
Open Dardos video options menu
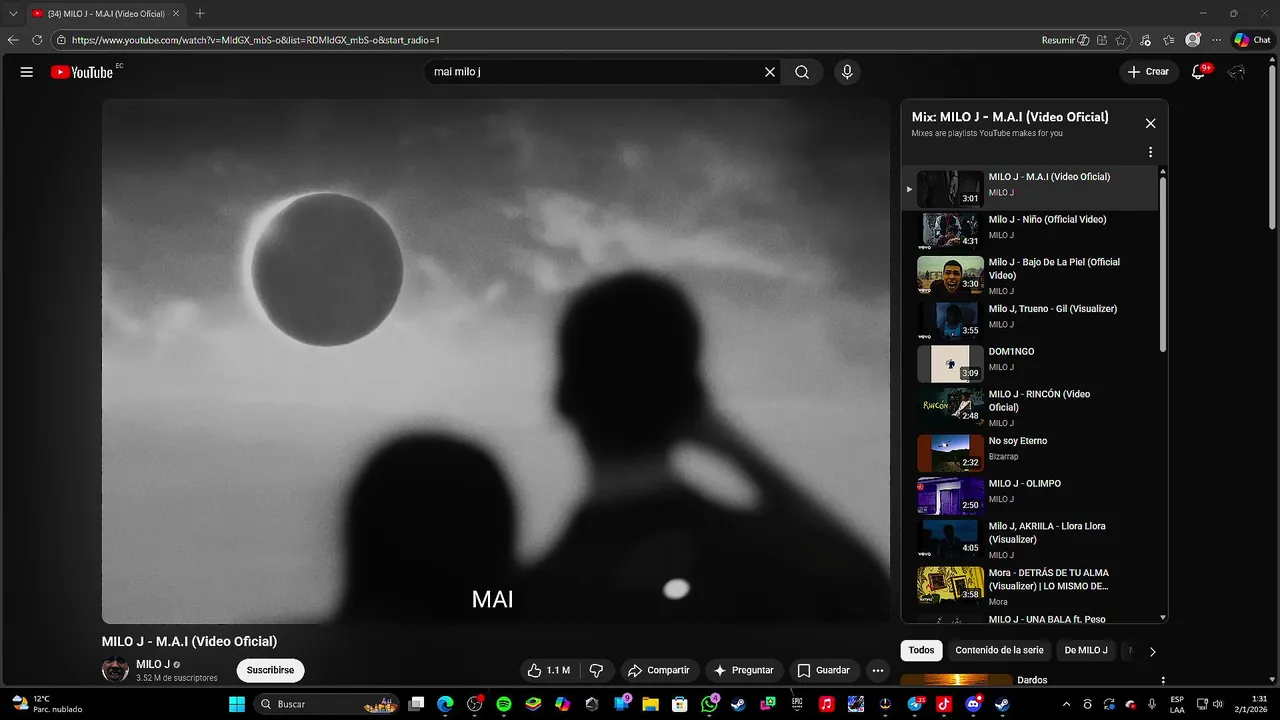point(1162,680)
